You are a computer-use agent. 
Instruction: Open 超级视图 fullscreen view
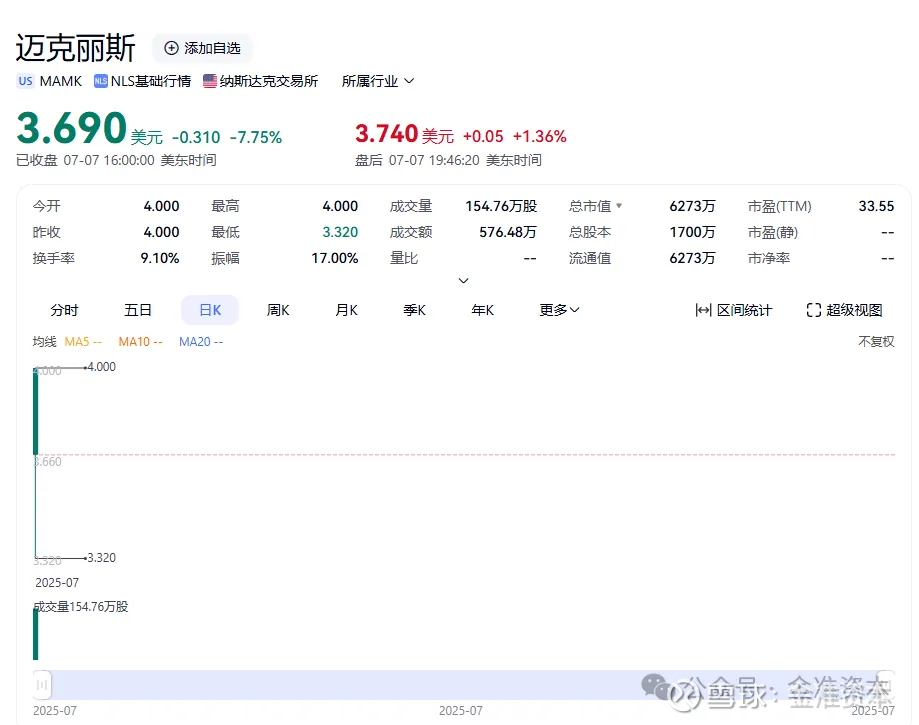pos(845,310)
